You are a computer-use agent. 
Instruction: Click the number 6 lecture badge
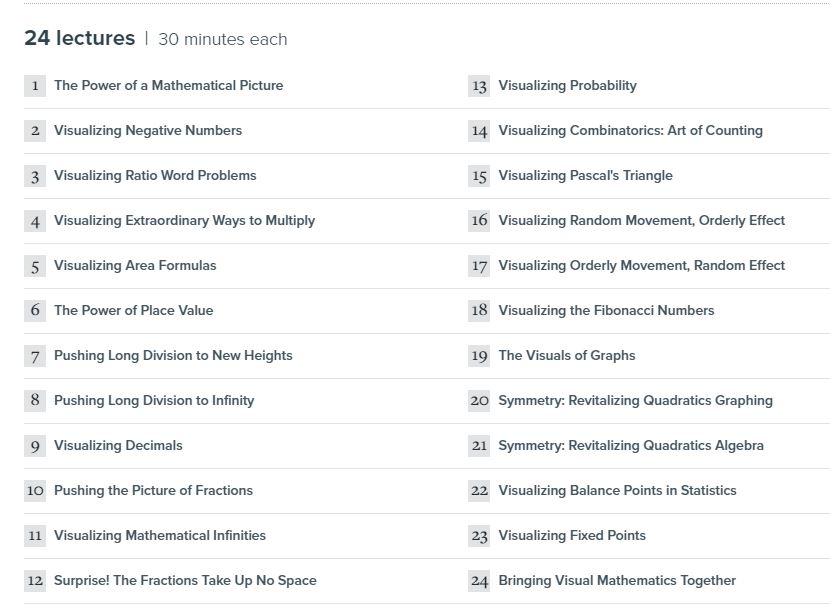[35, 311]
